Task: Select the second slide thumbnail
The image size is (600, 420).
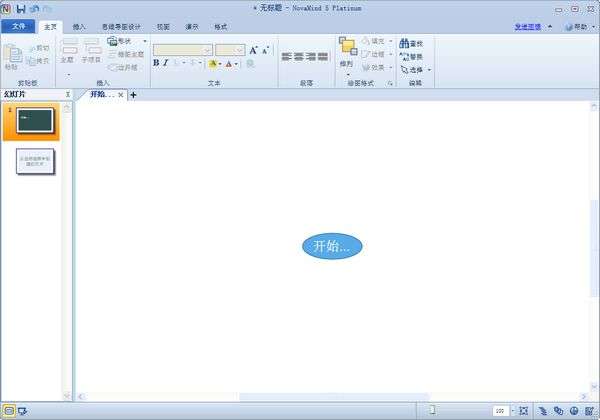Action: tap(35, 161)
